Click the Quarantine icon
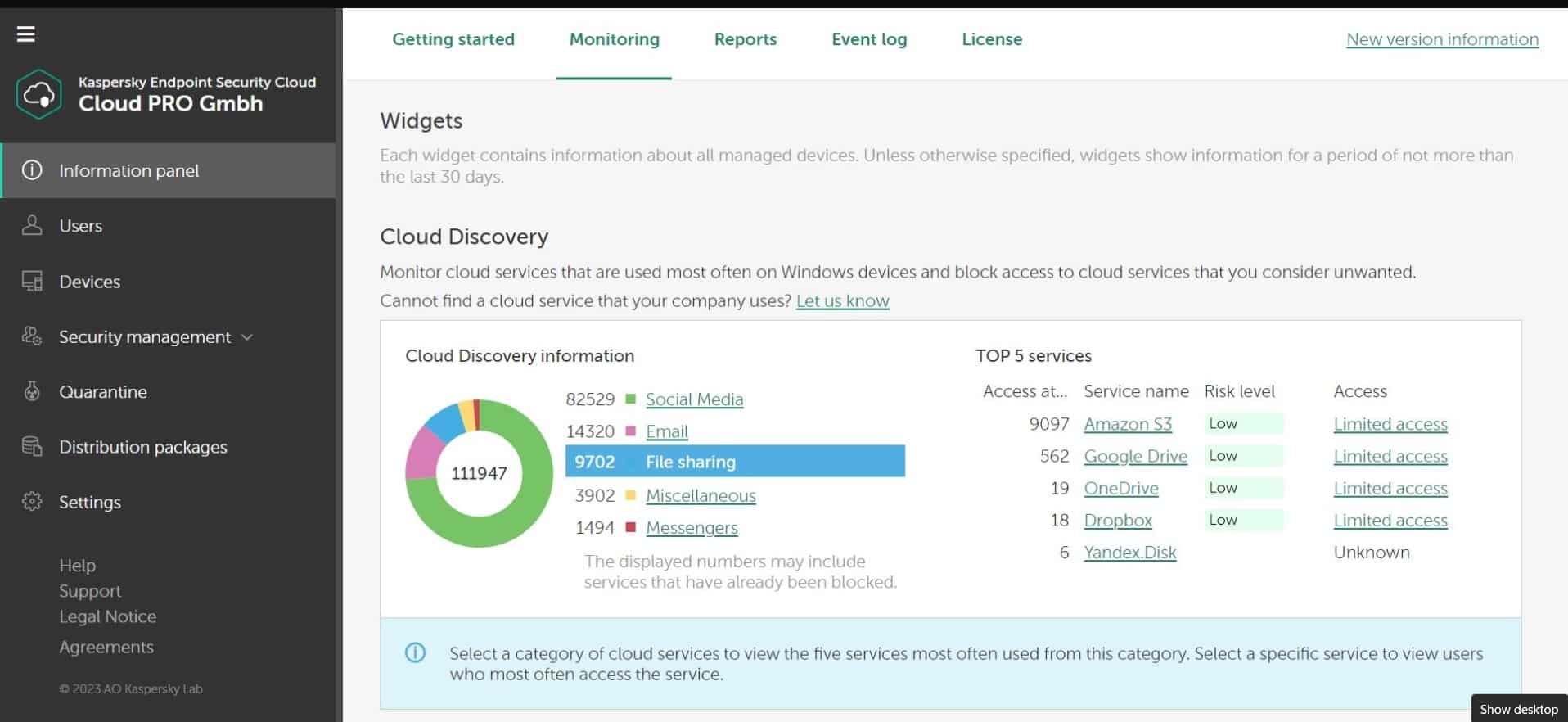Viewport: 1568px width, 722px height. [32, 391]
